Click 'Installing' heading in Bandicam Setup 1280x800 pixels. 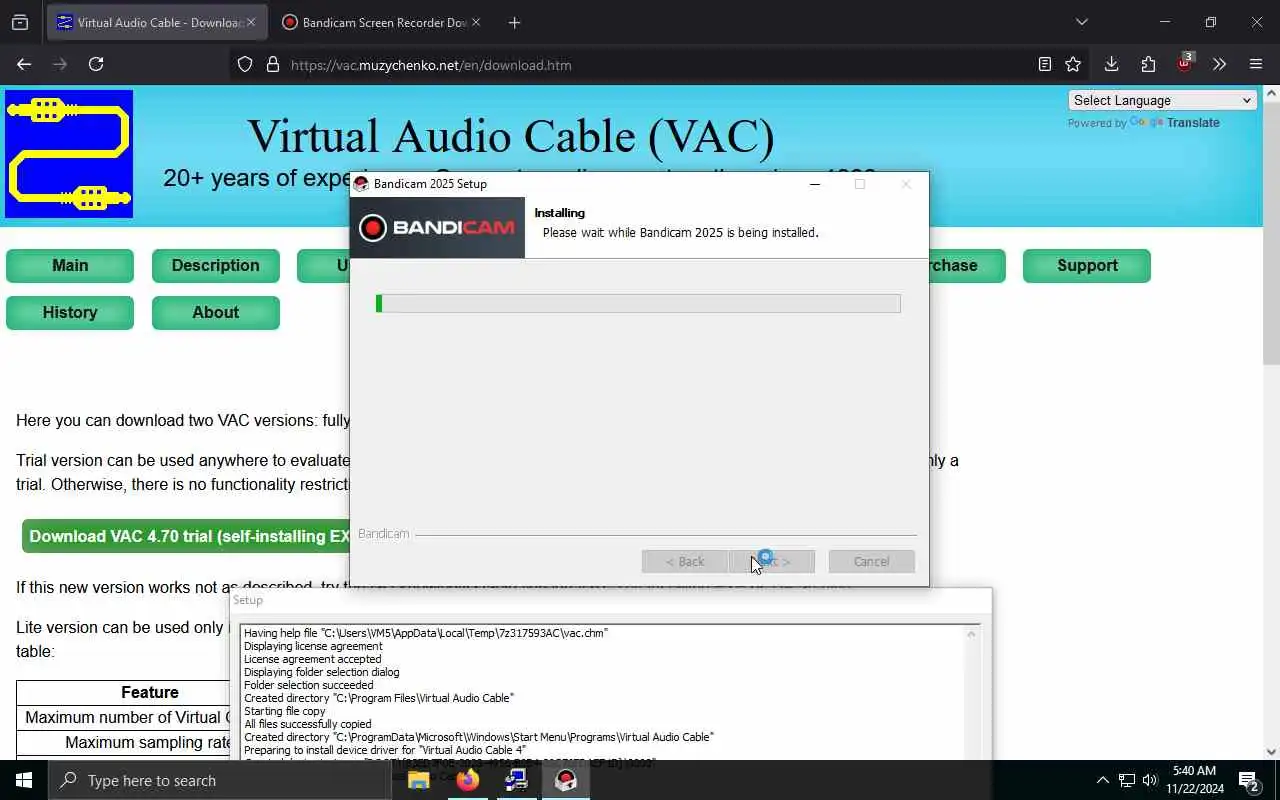(559, 213)
